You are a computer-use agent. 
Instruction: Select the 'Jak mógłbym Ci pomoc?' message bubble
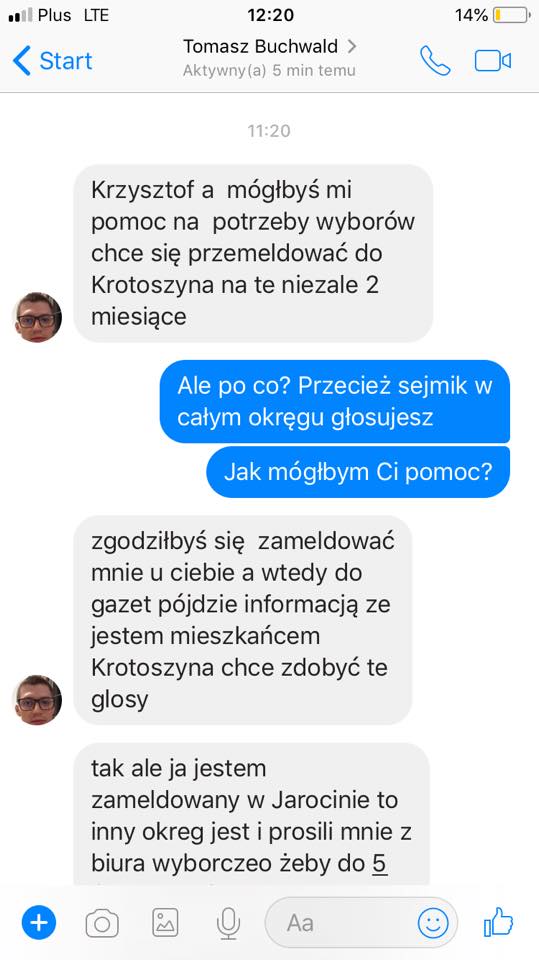click(358, 472)
